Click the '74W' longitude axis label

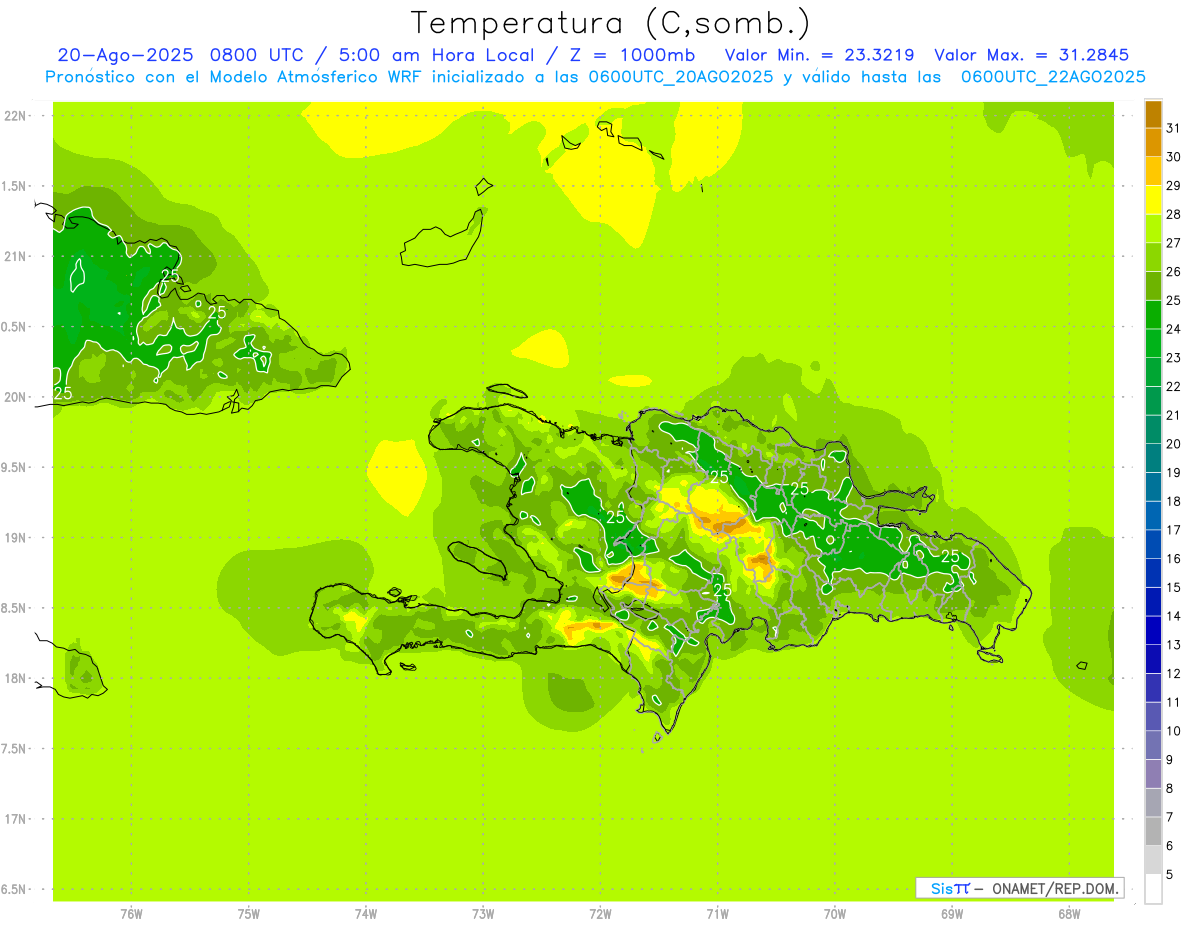point(366,914)
